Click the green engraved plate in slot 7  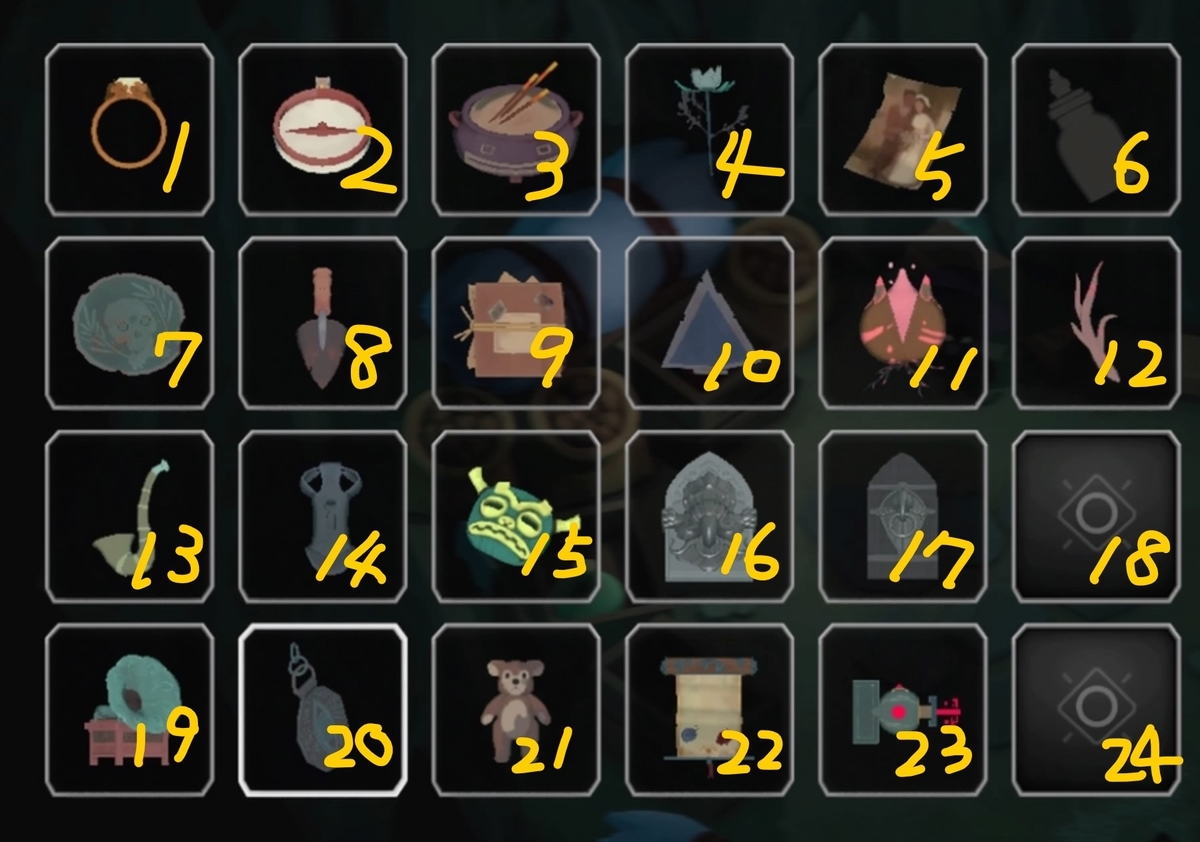click(x=130, y=323)
